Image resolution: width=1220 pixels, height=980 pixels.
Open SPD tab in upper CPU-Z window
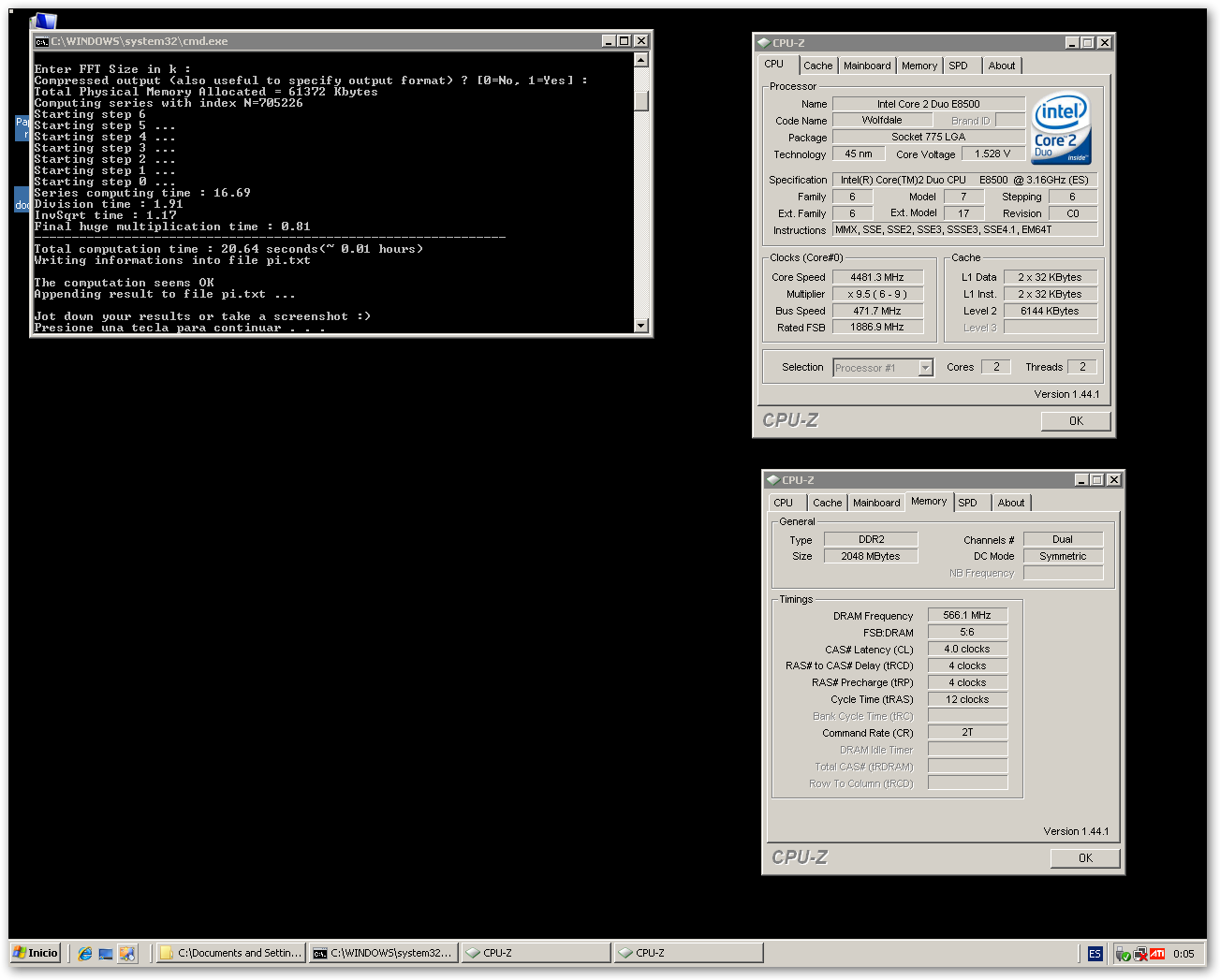pyautogui.click(x=959, y=66)
